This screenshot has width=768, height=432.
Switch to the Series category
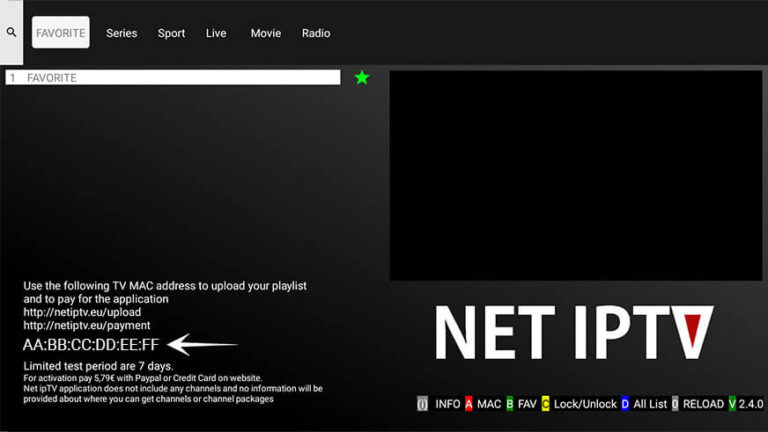point(121,33)
